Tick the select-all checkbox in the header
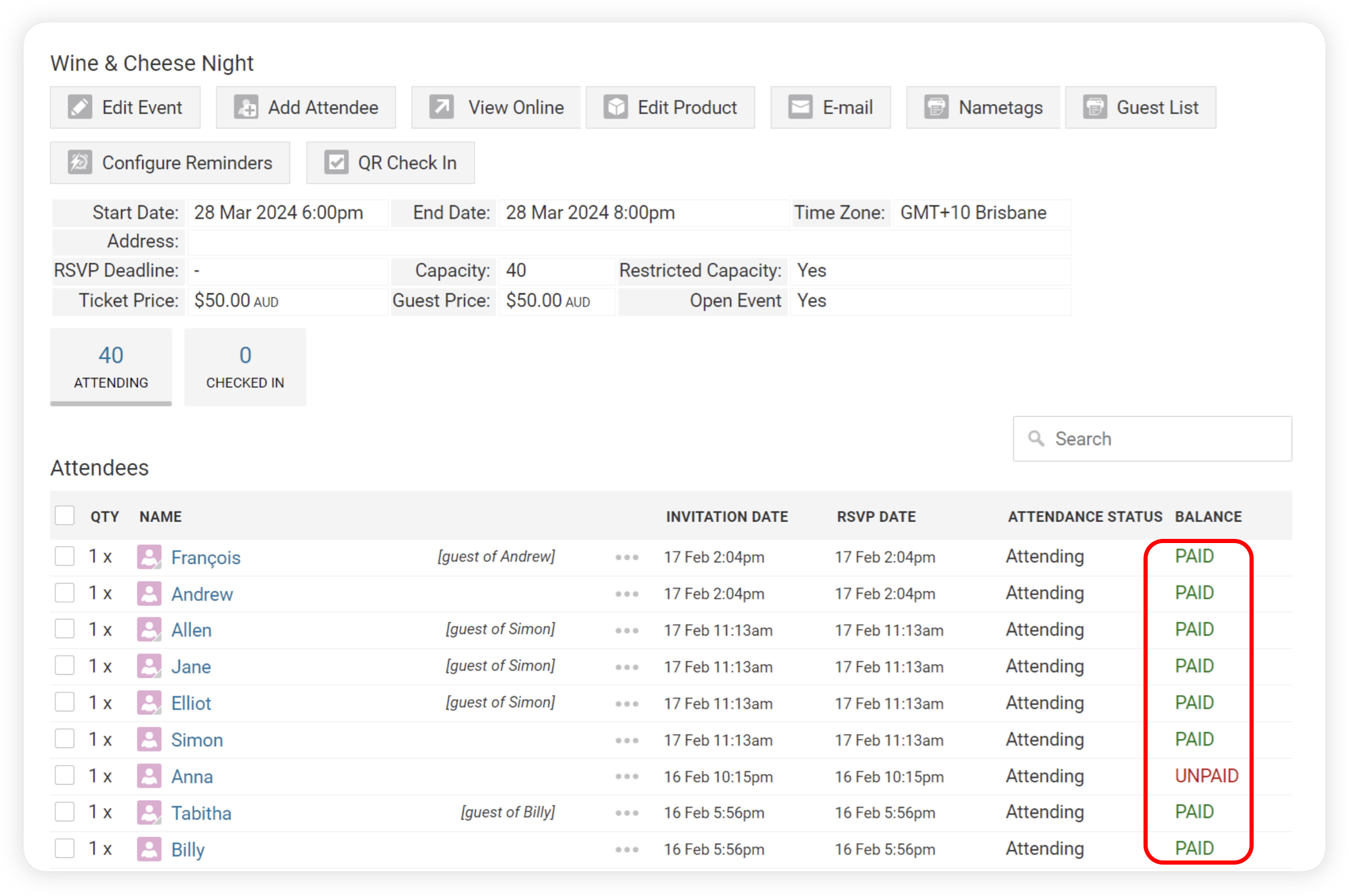 pyautogui.click(x=65, y=516)
